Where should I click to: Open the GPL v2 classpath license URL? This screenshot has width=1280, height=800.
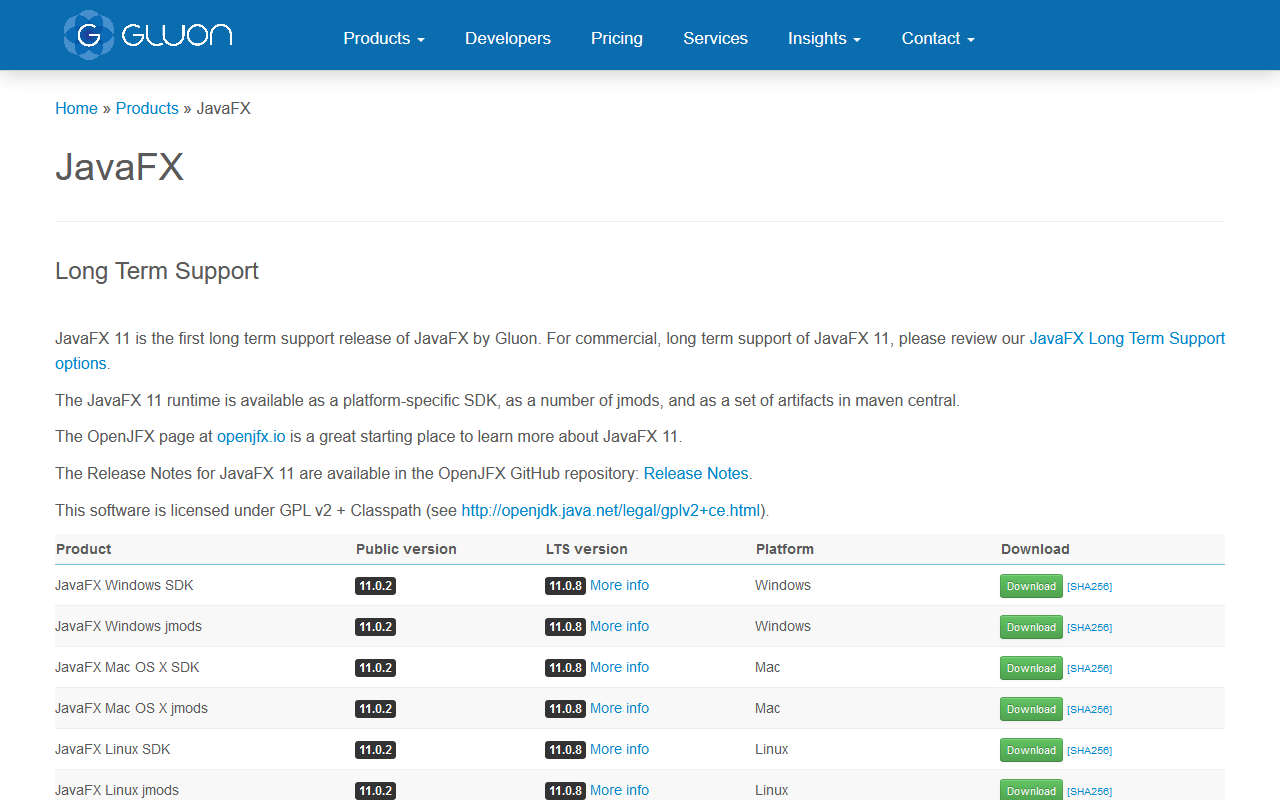click(x=611, y=510)
